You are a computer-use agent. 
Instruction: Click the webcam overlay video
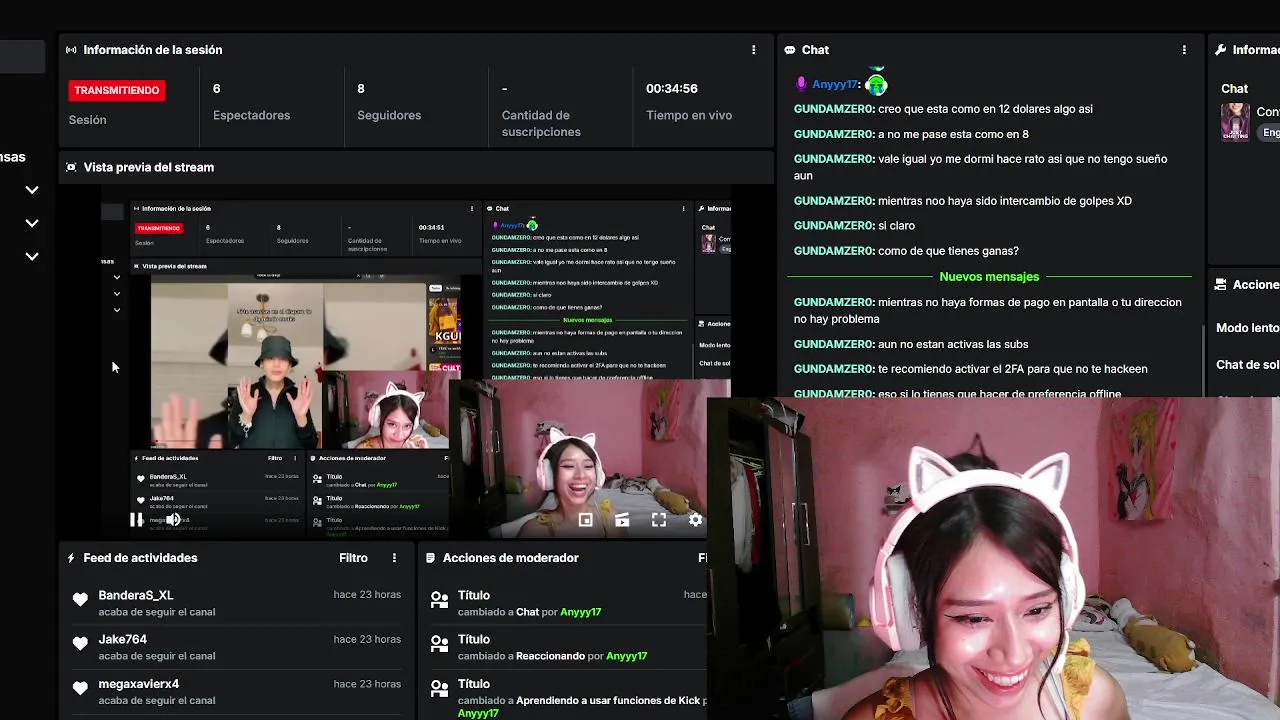[x=993, y=558]
